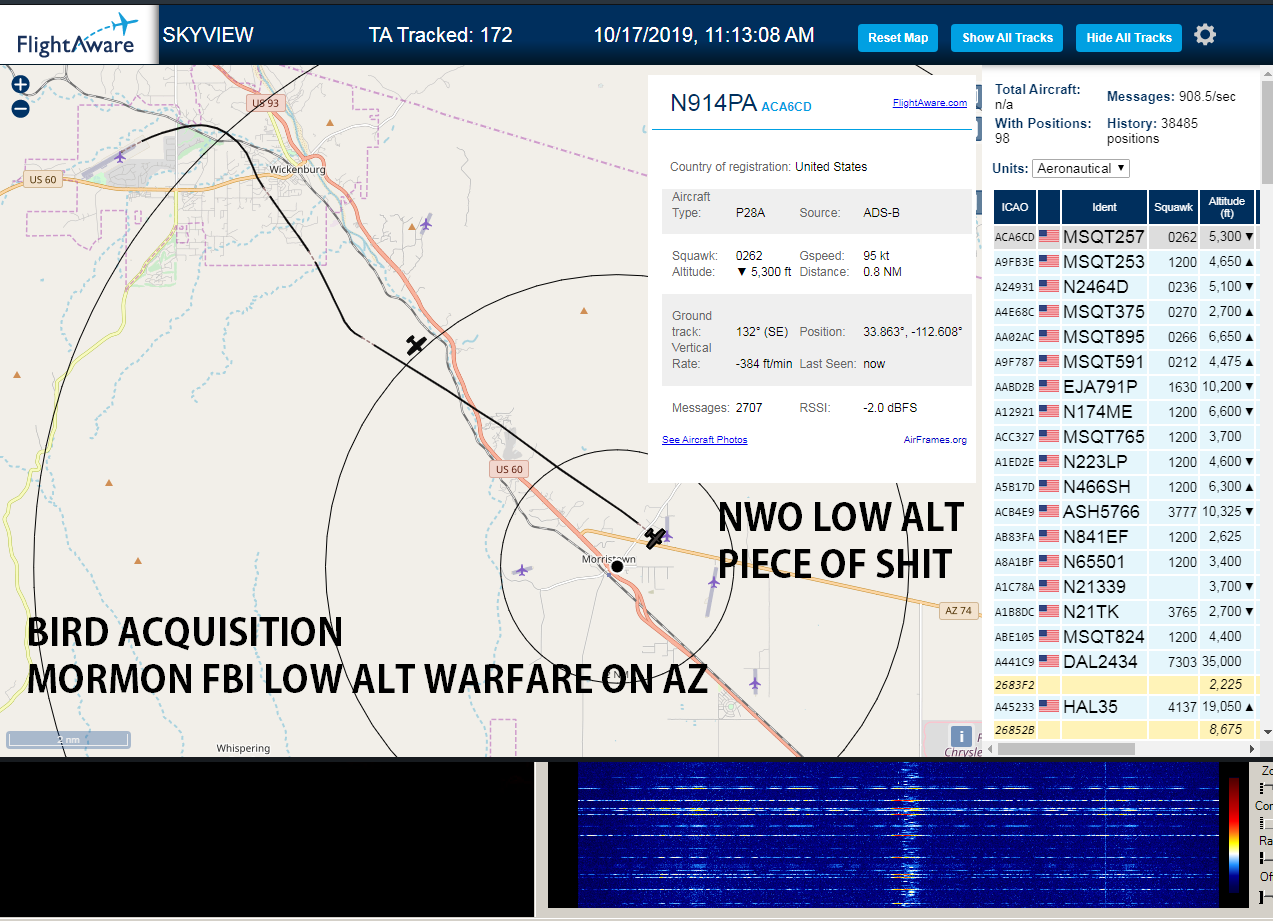The image size is (1273, 921).
Task: Open the AirFrames.org link
Action: (935, 440)
